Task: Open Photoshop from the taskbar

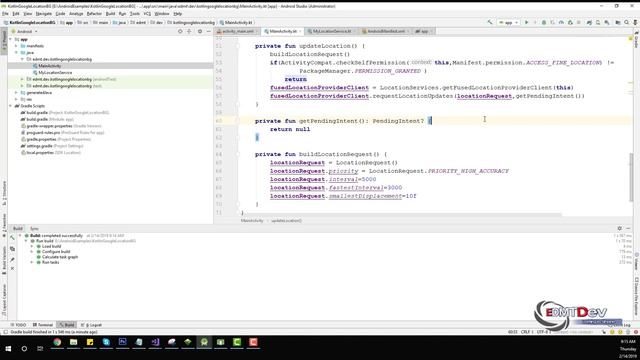Action: 122,342
